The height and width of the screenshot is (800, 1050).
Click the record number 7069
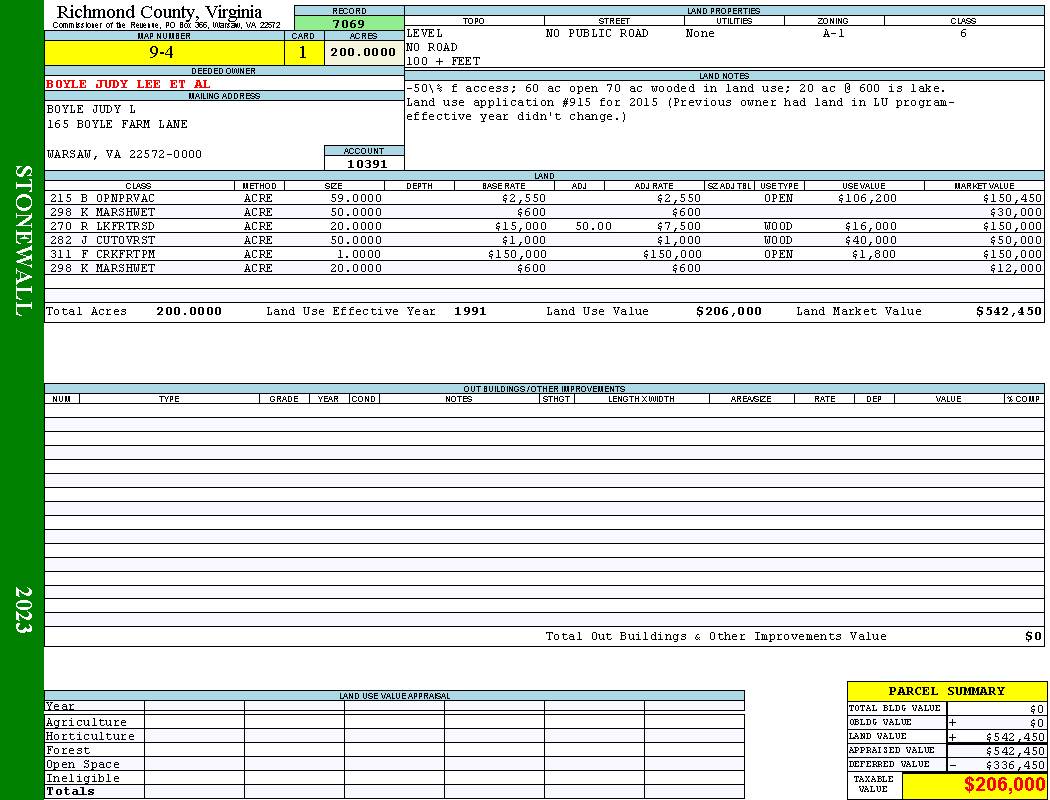(349, 23)
